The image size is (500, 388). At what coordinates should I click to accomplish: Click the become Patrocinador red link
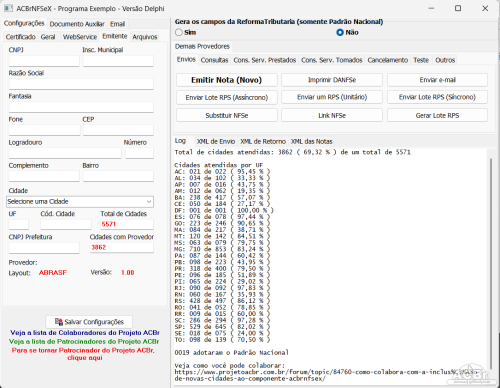83,354
